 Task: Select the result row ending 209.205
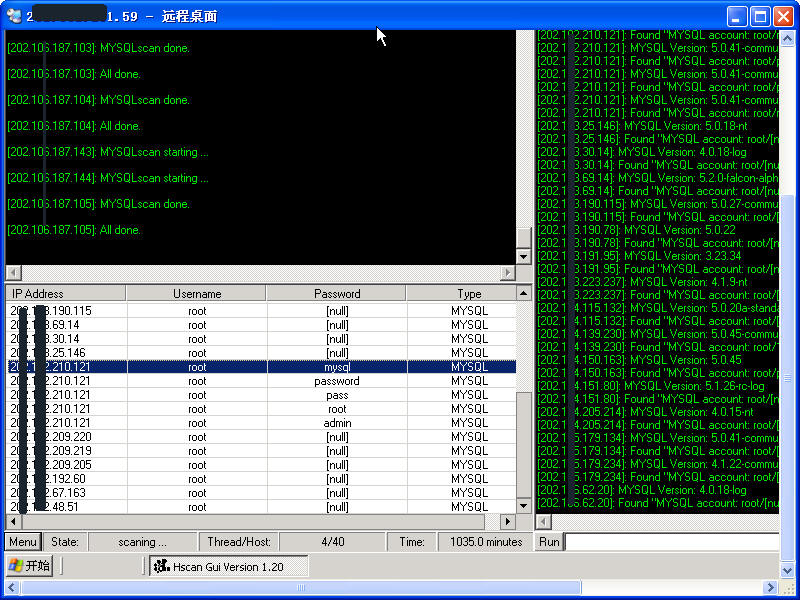point(261,465)
